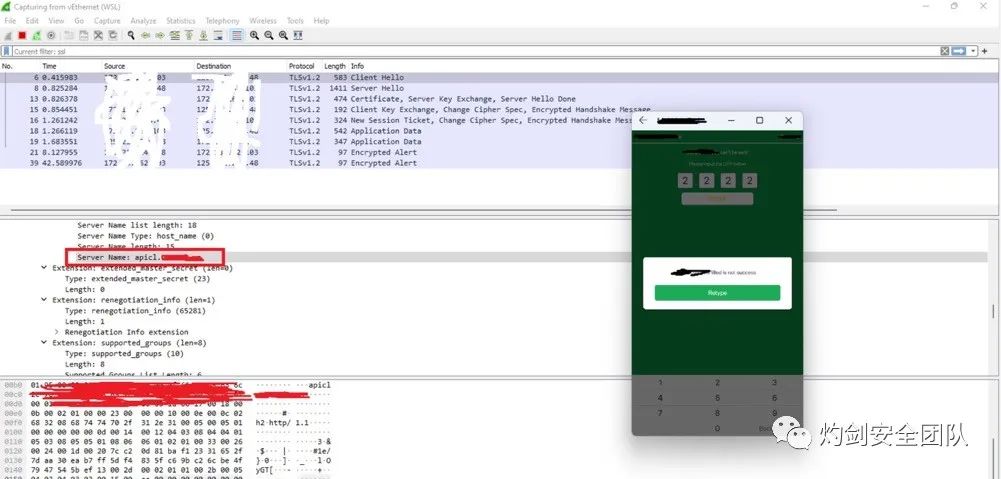Screen dimensions: 1001x479
Task: Collapse the renegotiation_info extension node
Action: (x=43, y=300)
